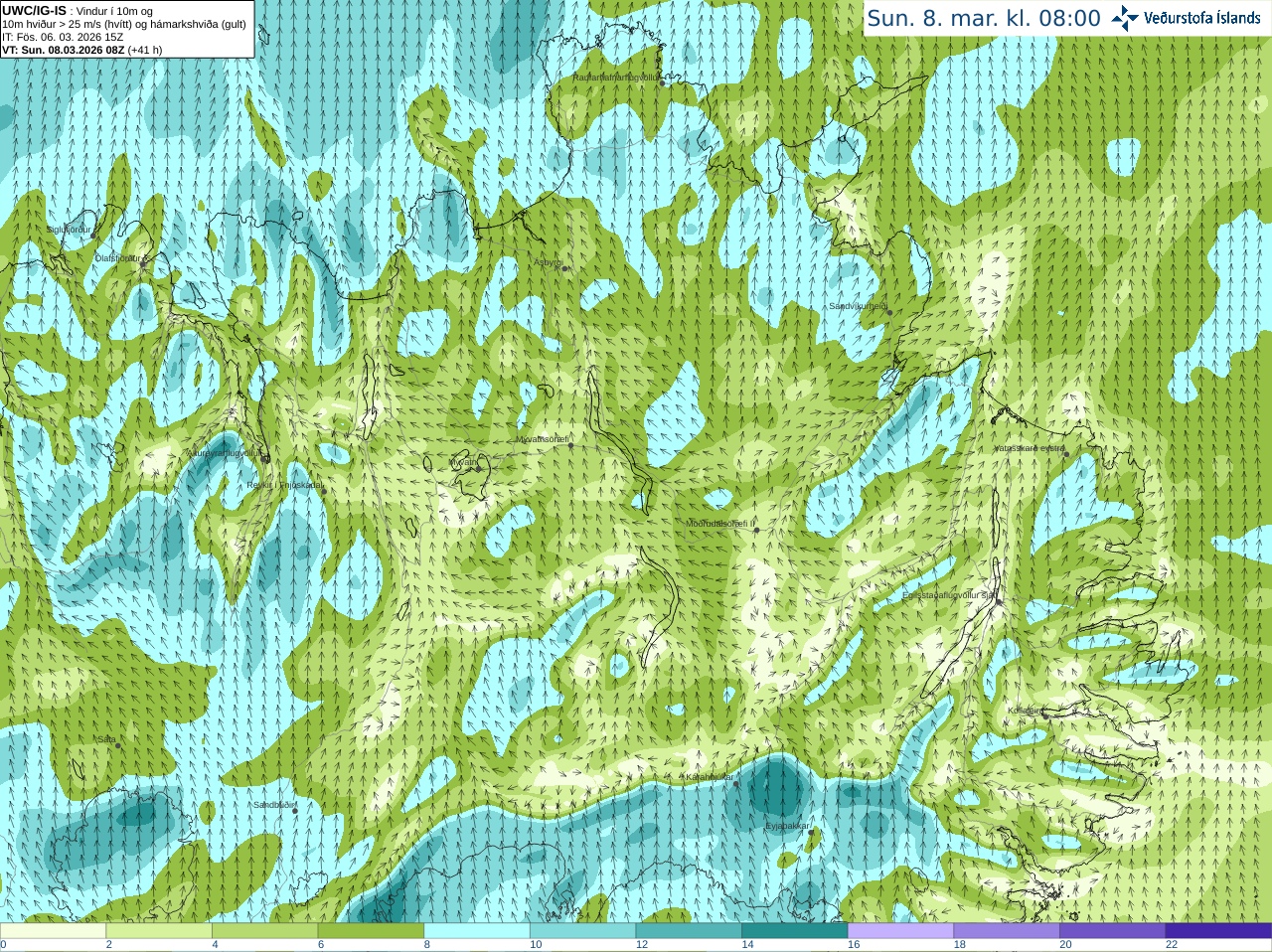Screen dimensions: 1272x952
Task: Click the Sandbúðir station label
Action: (x=274, y=805)
